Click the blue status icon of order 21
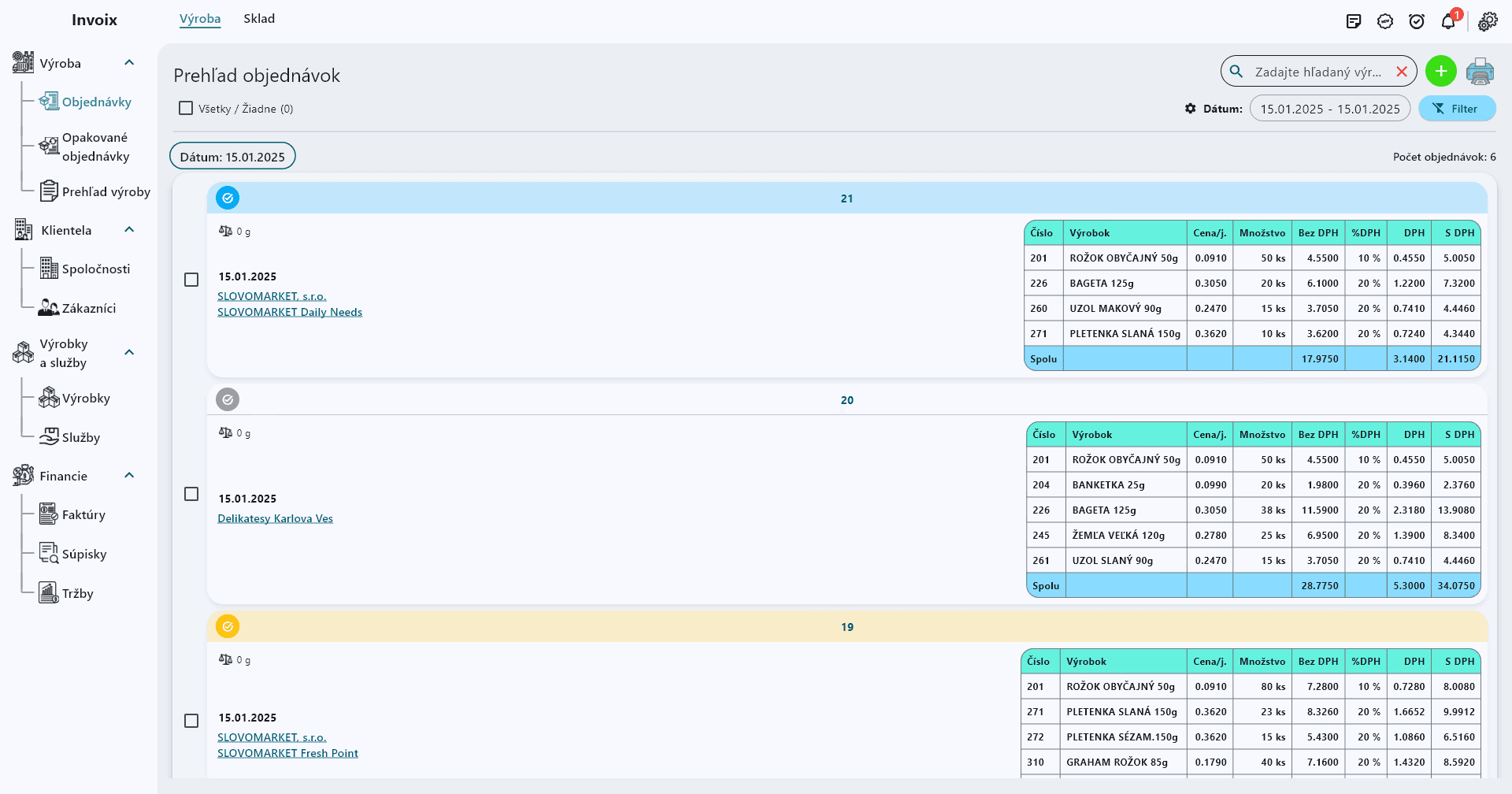The width and height of the screenshot is (1512, 794). pos(228,198)
